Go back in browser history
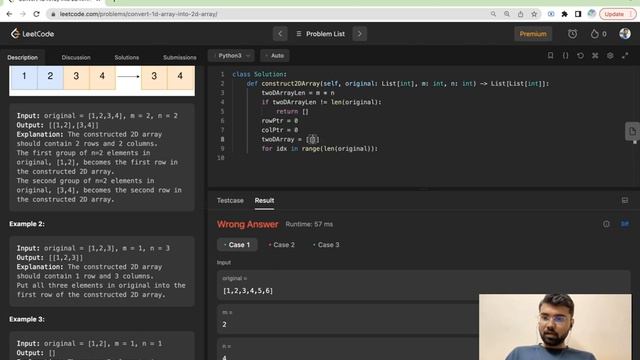640x360 pixels. (x=9, y=14)
